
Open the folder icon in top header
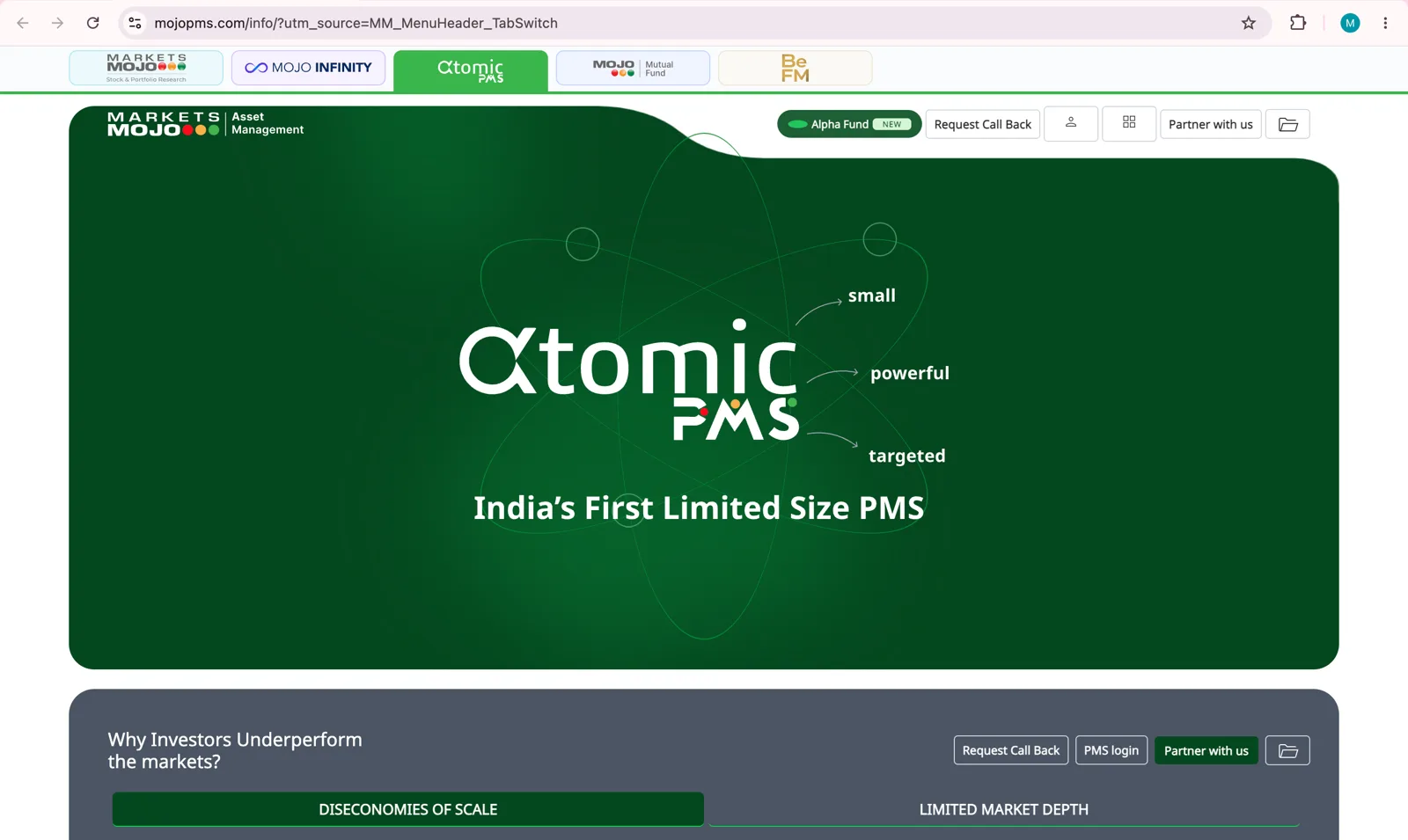[x=1287, y=124]
